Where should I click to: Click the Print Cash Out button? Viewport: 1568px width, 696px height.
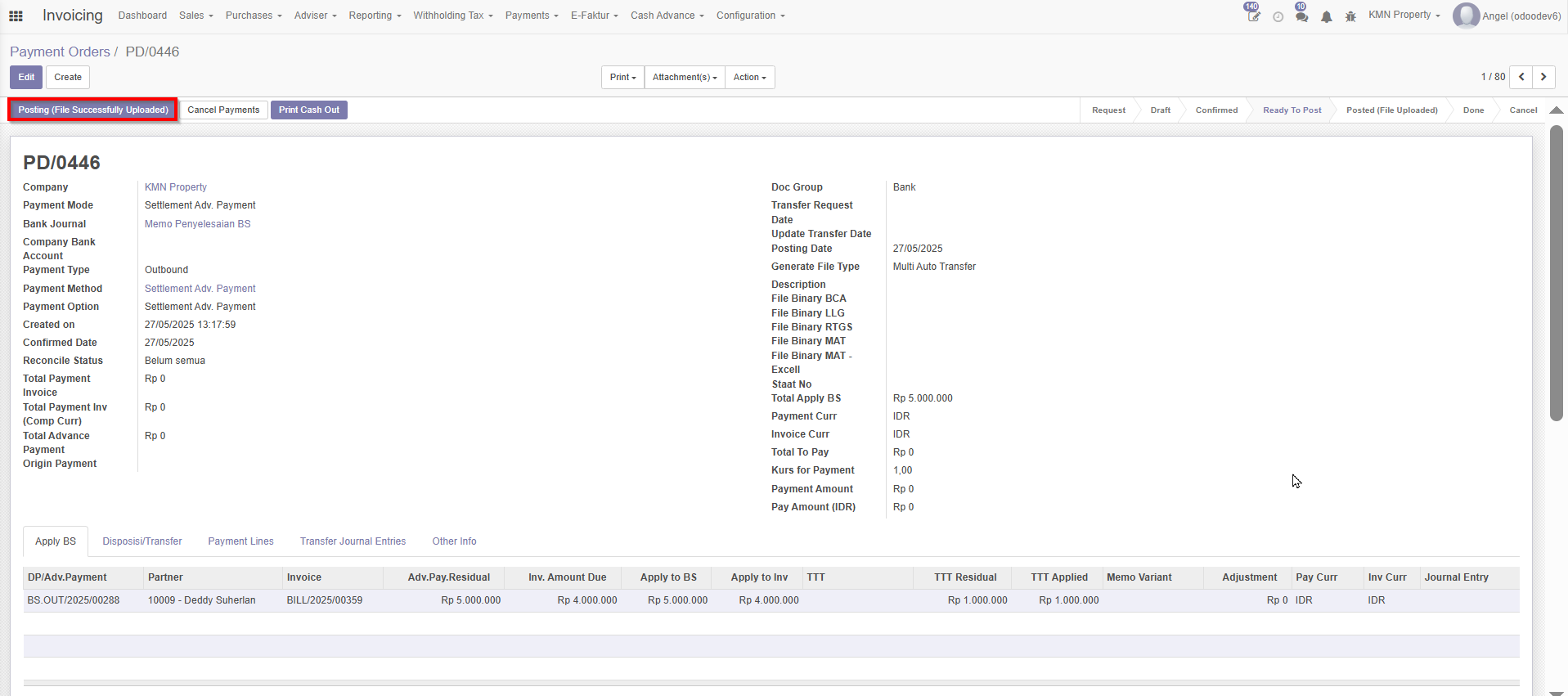[308, 110]
